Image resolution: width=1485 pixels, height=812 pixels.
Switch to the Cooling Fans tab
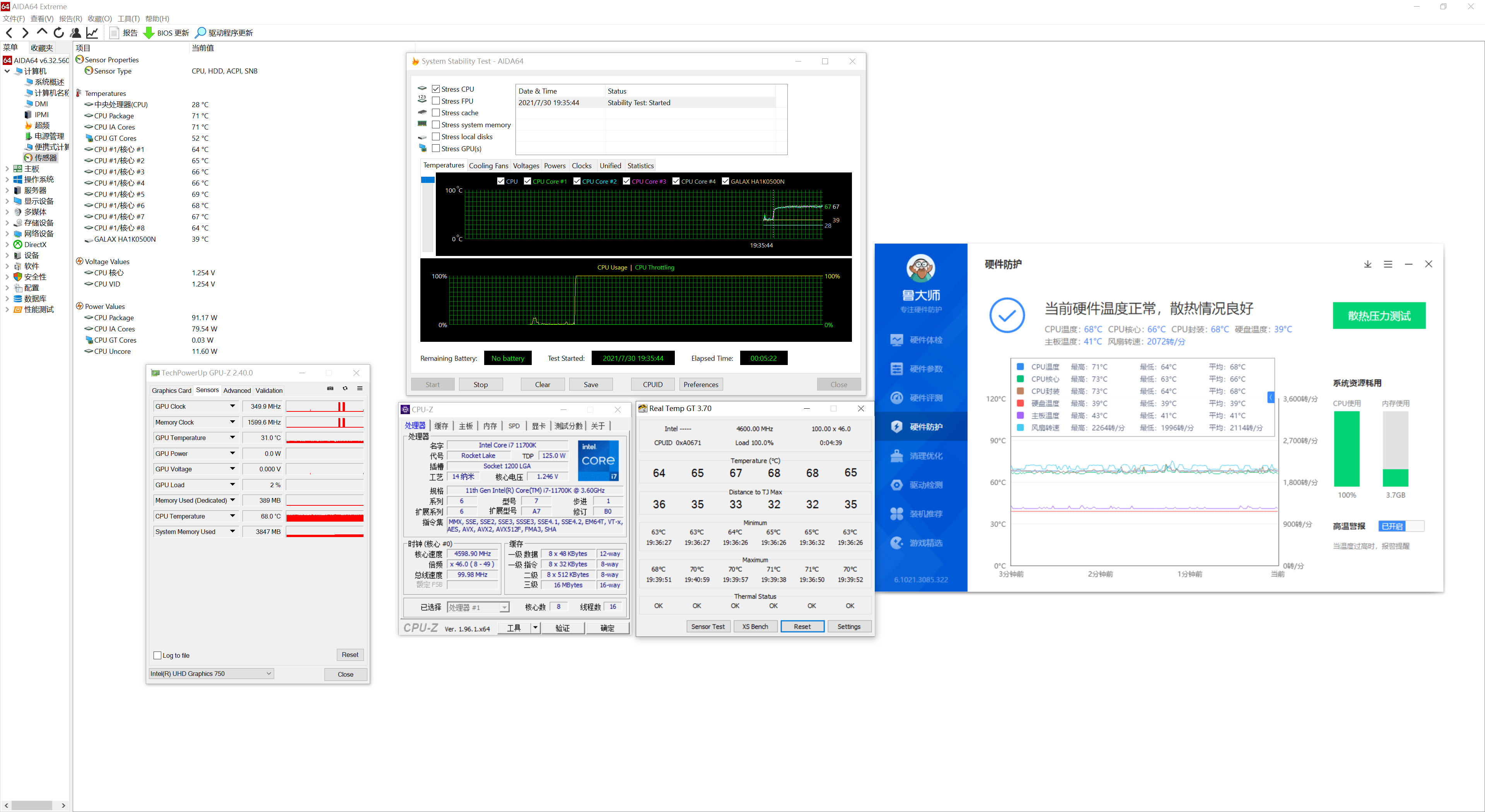488,166
